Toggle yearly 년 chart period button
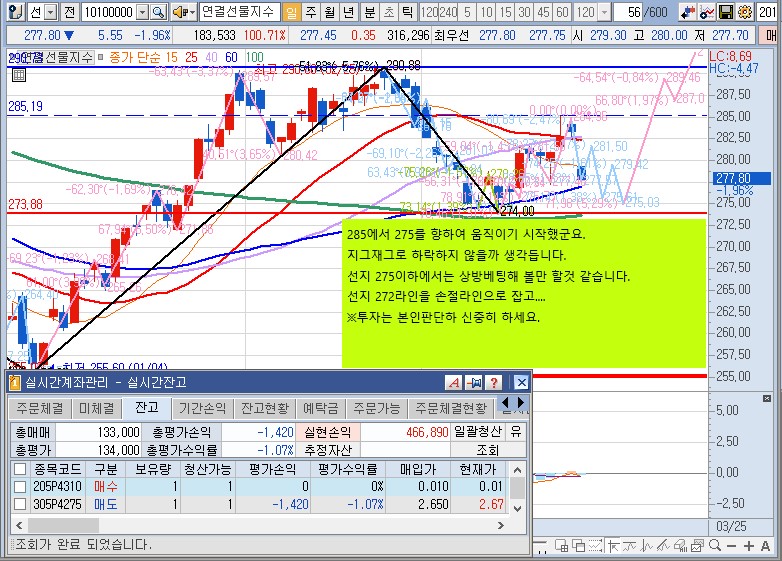782x561 pixels. (x=349, y=12)
